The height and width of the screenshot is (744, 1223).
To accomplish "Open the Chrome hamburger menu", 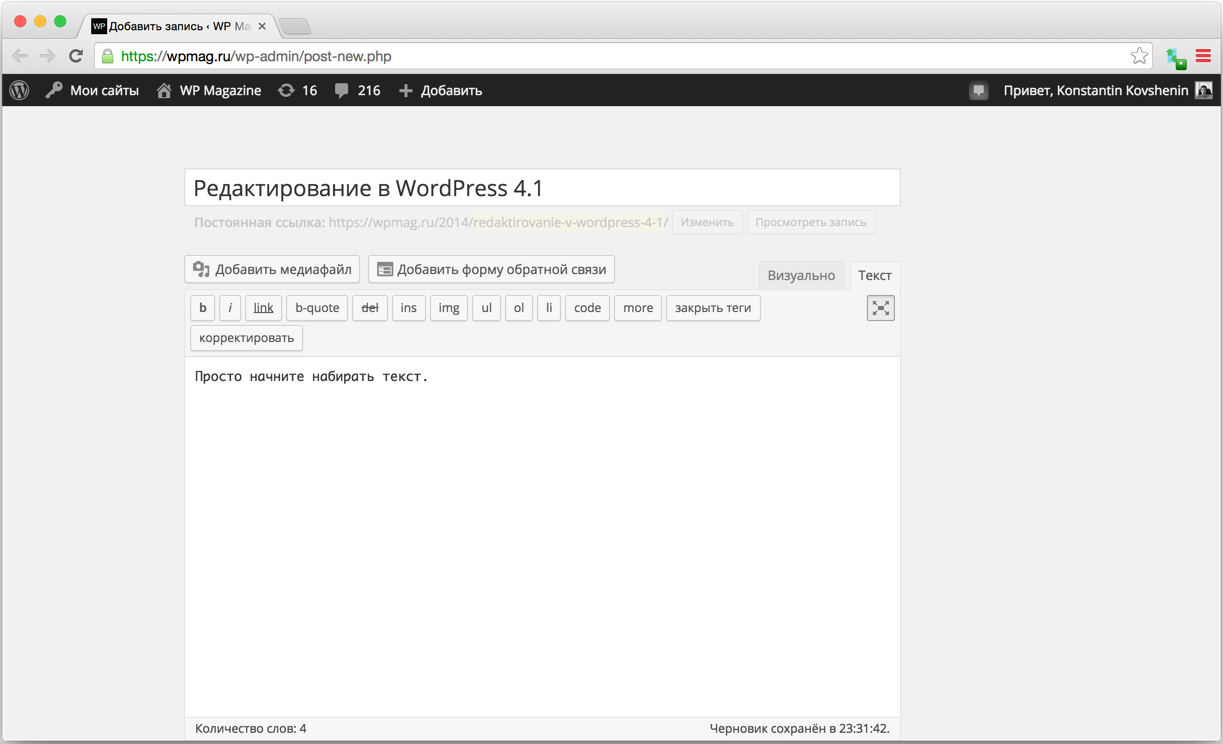I will (1204, 56).
